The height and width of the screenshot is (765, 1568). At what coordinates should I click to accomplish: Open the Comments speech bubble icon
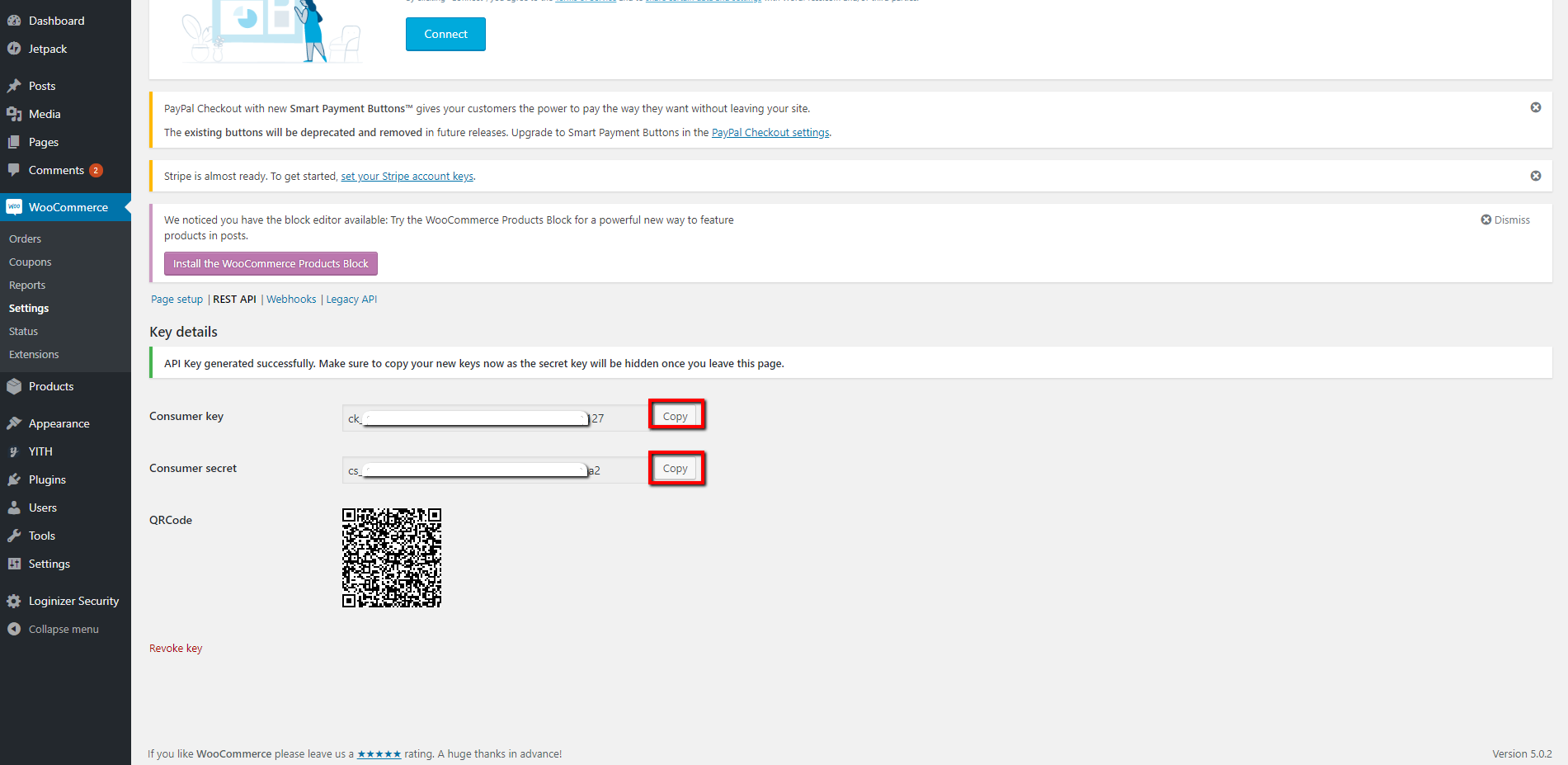(14, 170)
